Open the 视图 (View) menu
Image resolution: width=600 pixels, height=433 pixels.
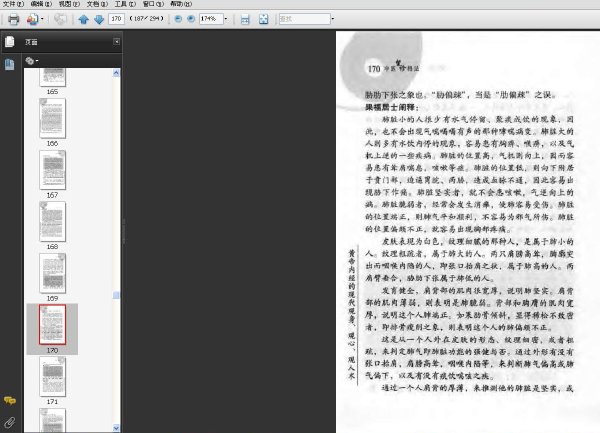pyautogui.click(x=69, y=4)
